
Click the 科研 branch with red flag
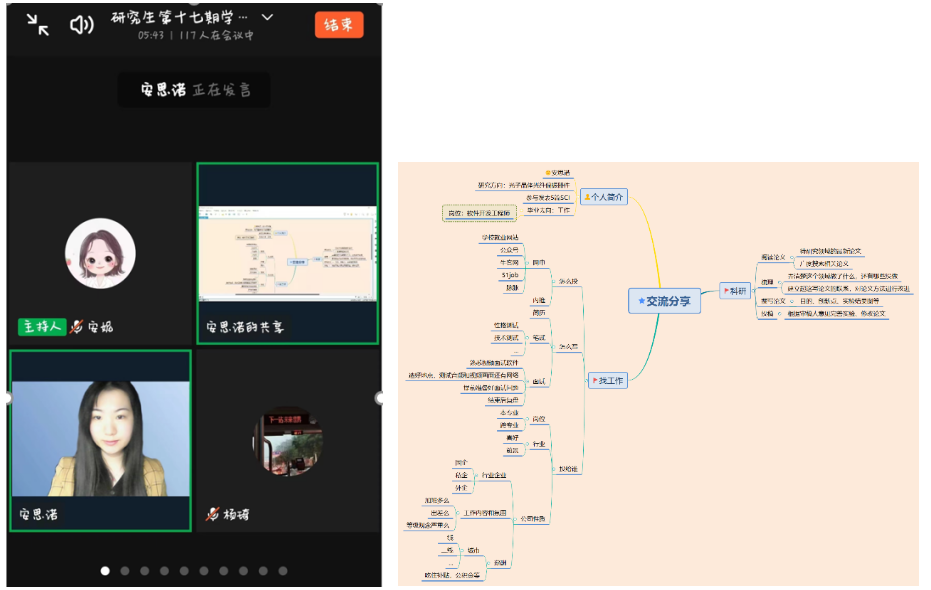[x=733, y=291]
